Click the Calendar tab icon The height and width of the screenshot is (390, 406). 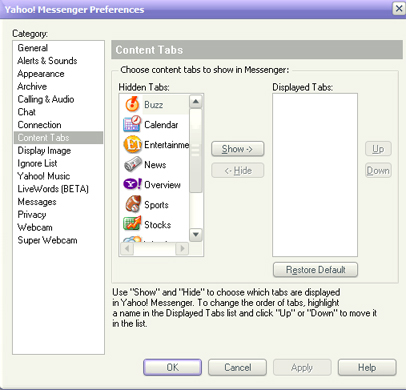[132, 124]
